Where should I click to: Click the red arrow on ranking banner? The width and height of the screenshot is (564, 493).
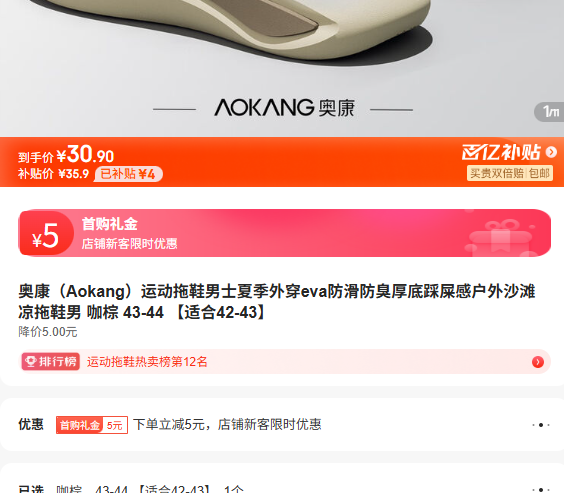tap(538, 362)
